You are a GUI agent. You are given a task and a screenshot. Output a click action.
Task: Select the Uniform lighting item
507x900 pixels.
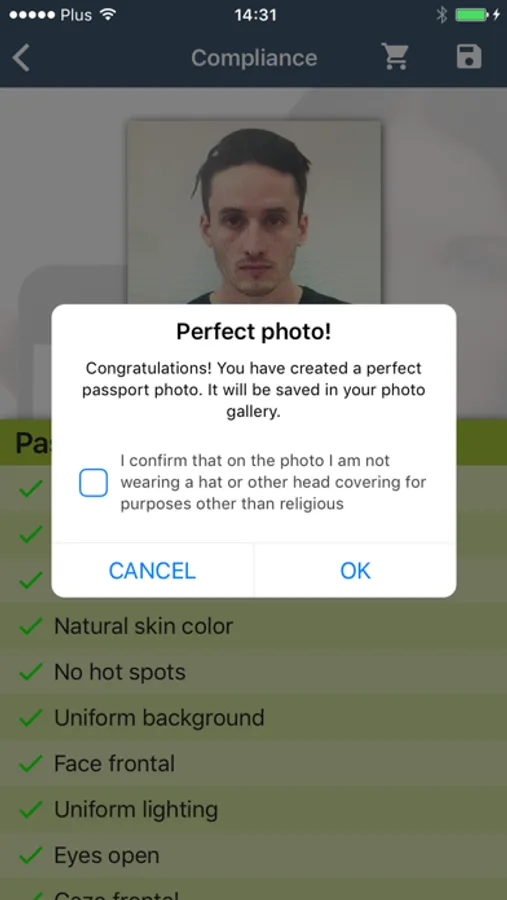(x=253, y=809)
